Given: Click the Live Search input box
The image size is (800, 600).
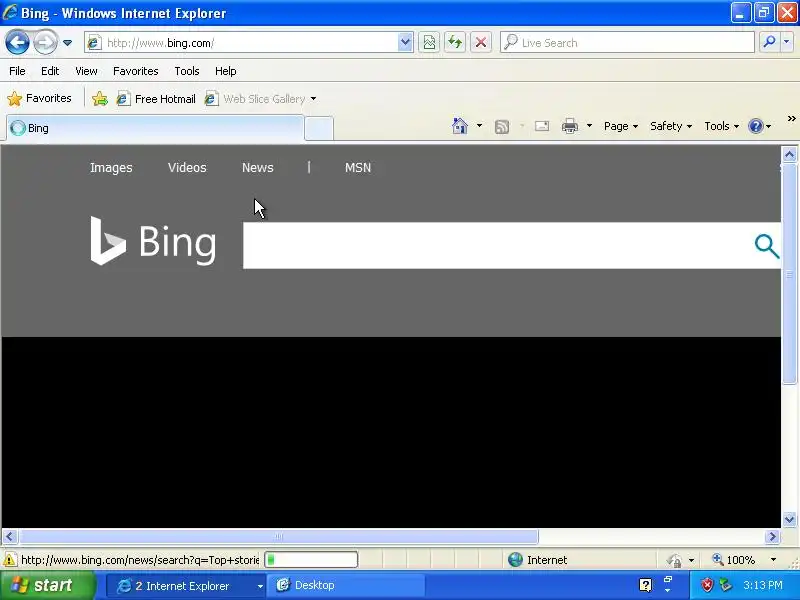Looking at the screenshot, I should coord(627,43).
